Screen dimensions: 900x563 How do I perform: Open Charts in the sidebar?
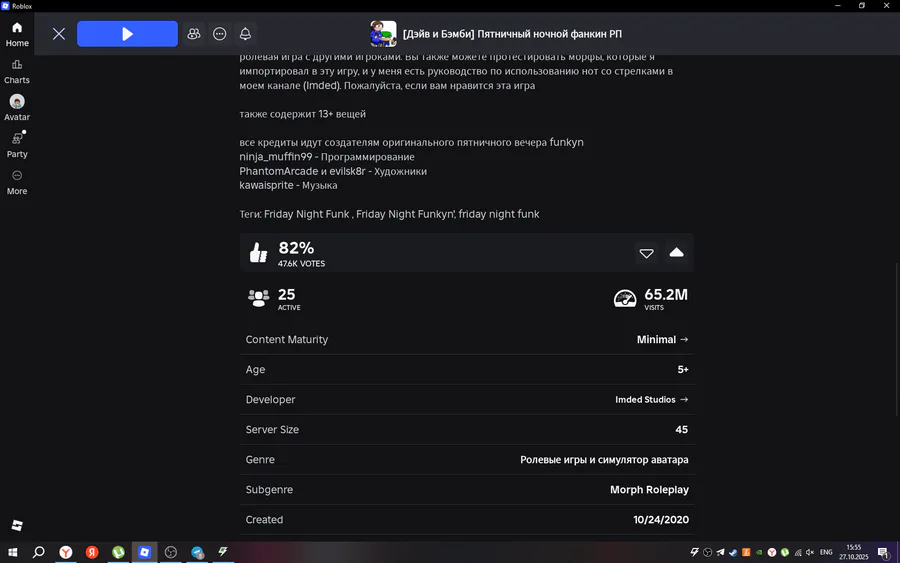(x=17, y=72)
